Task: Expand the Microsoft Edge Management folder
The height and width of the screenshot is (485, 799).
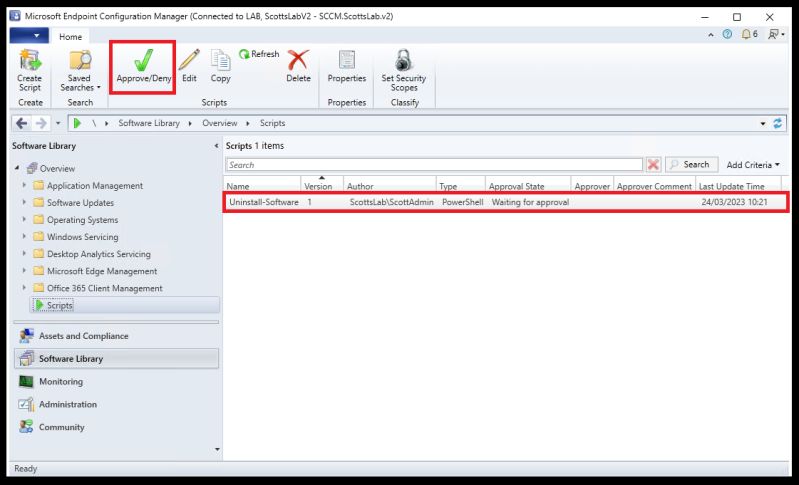Action: 24,271
